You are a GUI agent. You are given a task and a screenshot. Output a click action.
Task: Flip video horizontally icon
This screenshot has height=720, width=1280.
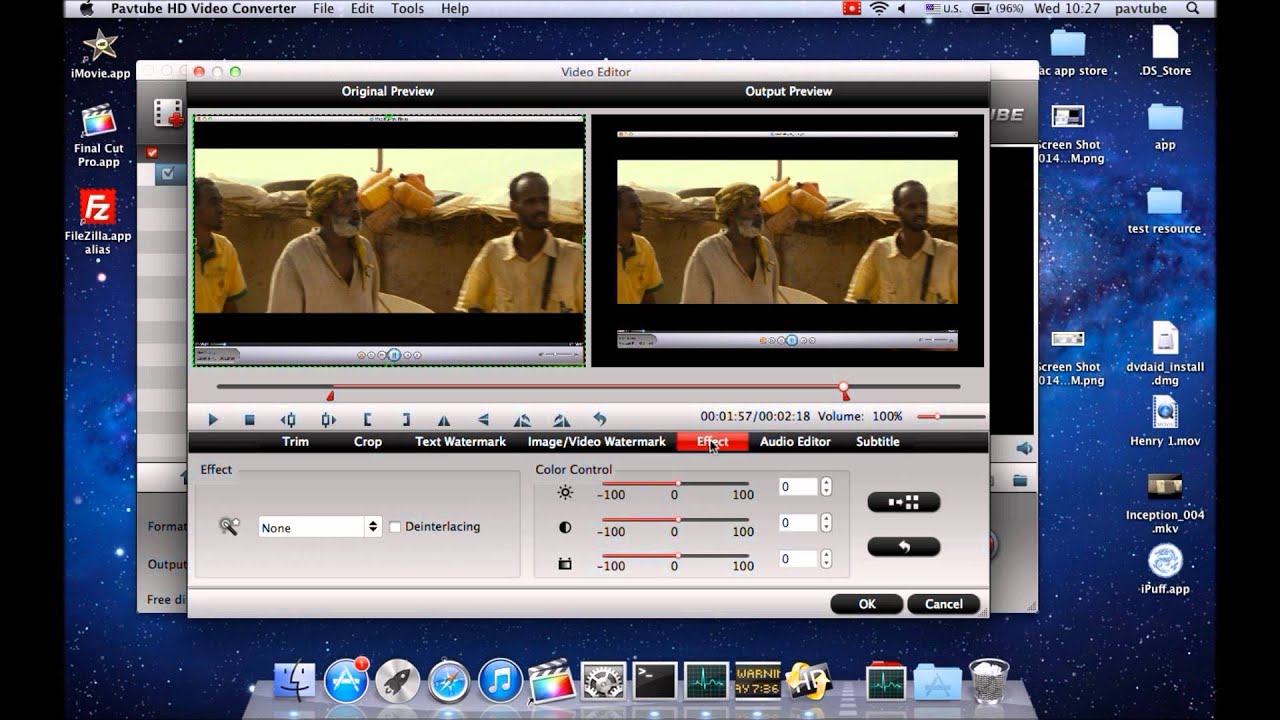pos(444,420)
